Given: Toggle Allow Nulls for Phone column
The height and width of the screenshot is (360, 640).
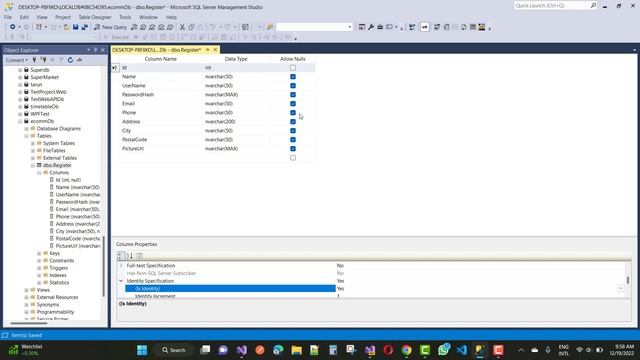Looking at the screenshot, I should click(293, 113).
